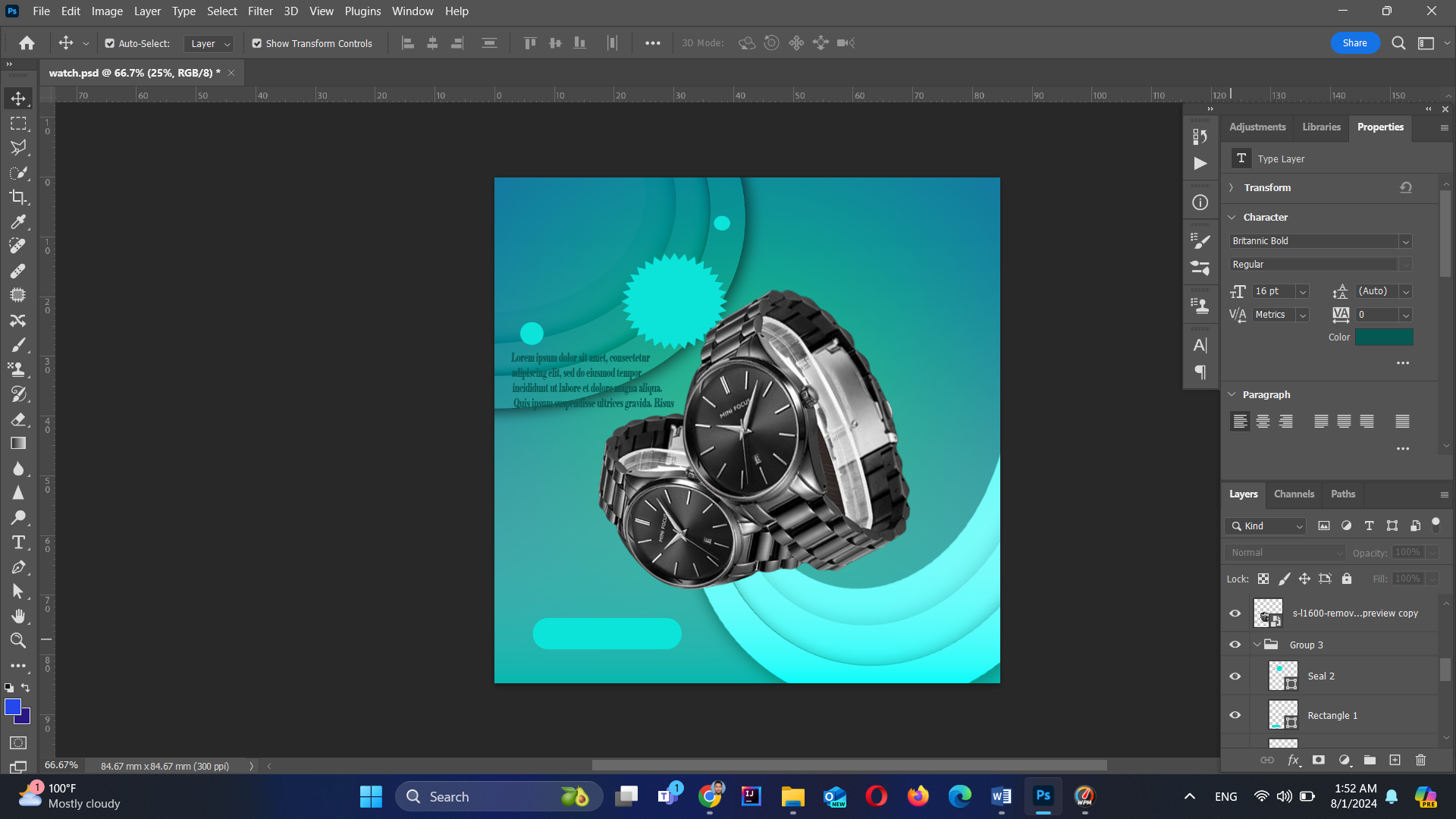Expand the Transform section
Screen dimensions: 1456x819
1232,187
